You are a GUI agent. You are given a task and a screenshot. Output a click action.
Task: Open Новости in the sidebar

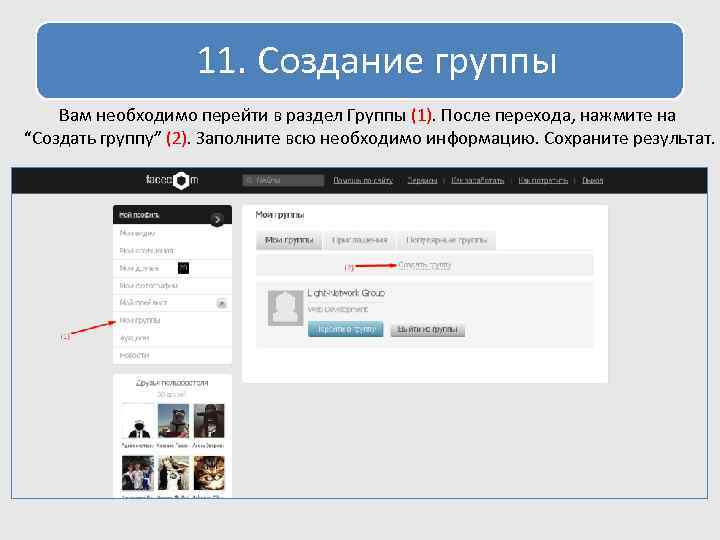(134, 355)
